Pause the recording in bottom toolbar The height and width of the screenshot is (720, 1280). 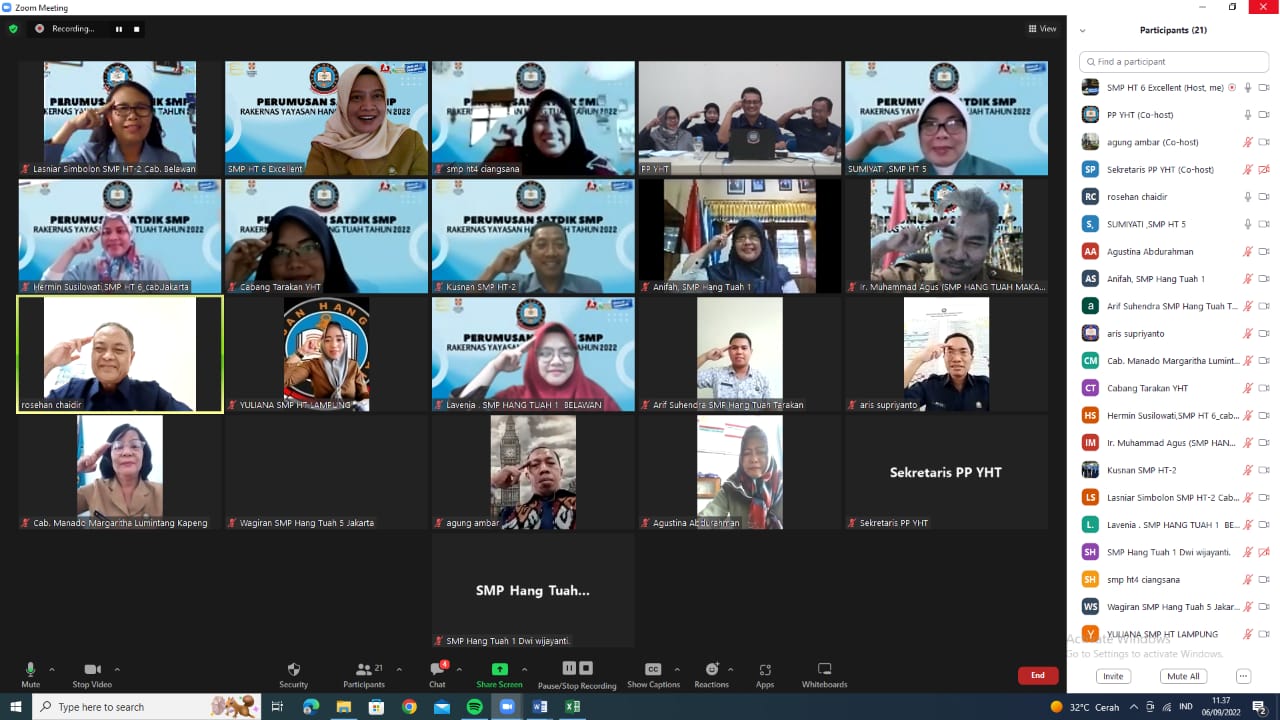[569, 669]
